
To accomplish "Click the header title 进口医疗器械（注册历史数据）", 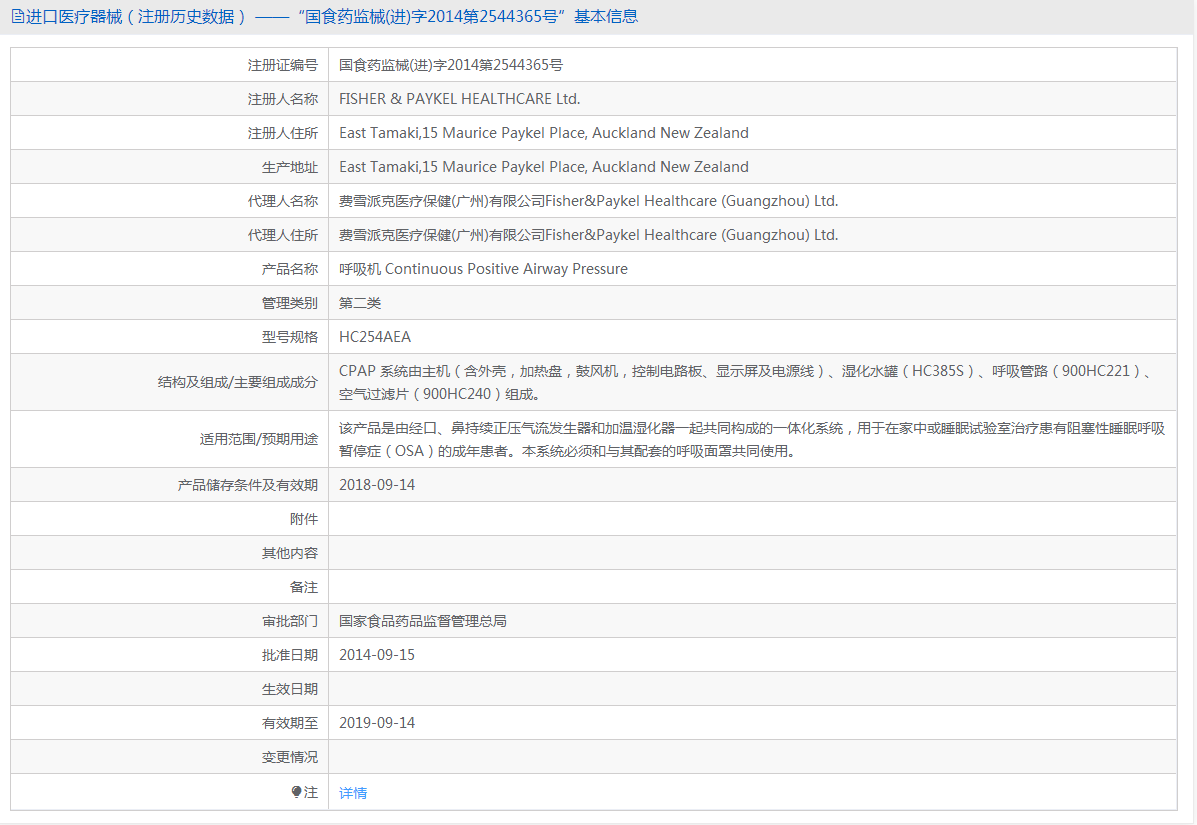I will coord(135,17).
